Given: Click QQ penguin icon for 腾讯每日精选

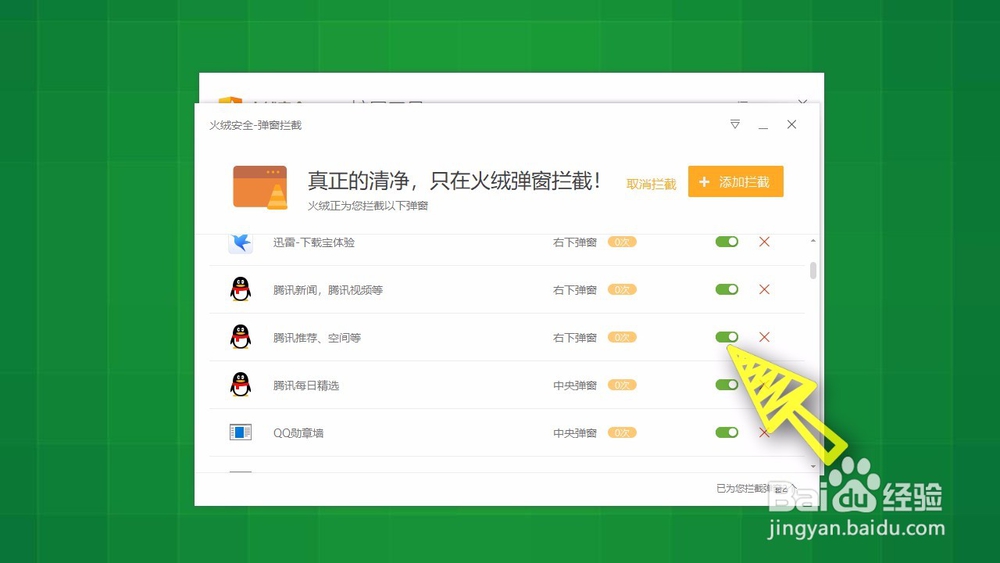Looking at the screenshot, I should click(240, 384).
